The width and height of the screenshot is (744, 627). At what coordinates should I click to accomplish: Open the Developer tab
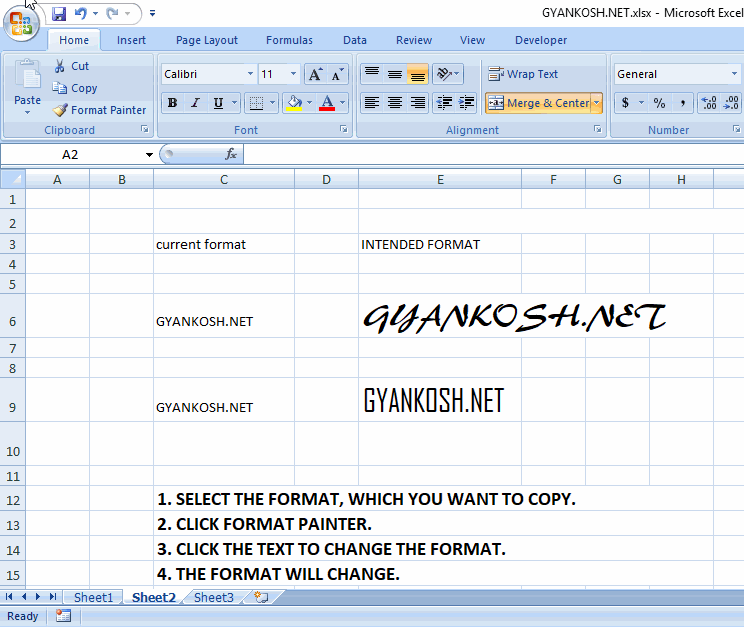click(541, 40)
